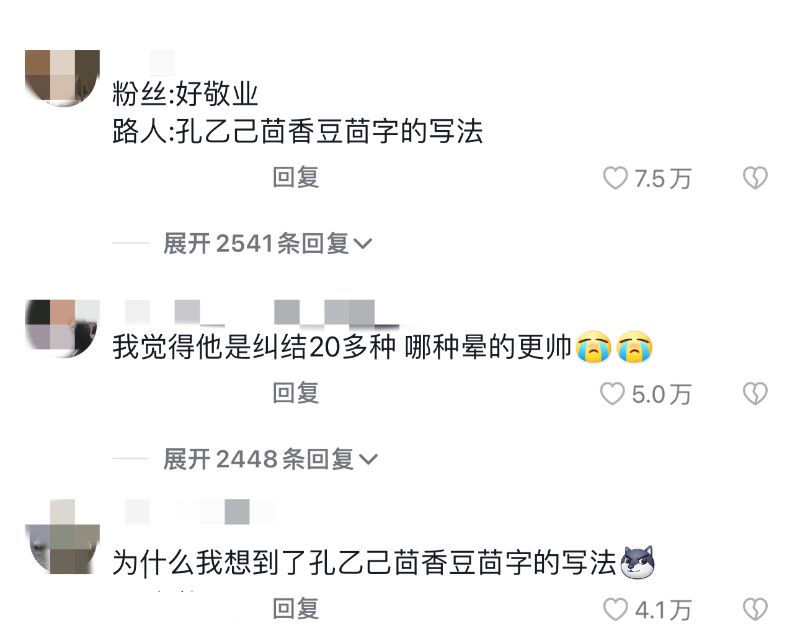This screenshot has width=800, height=641.
Task: Open the second commenter's blurred username
Action: tap(261, 312)
